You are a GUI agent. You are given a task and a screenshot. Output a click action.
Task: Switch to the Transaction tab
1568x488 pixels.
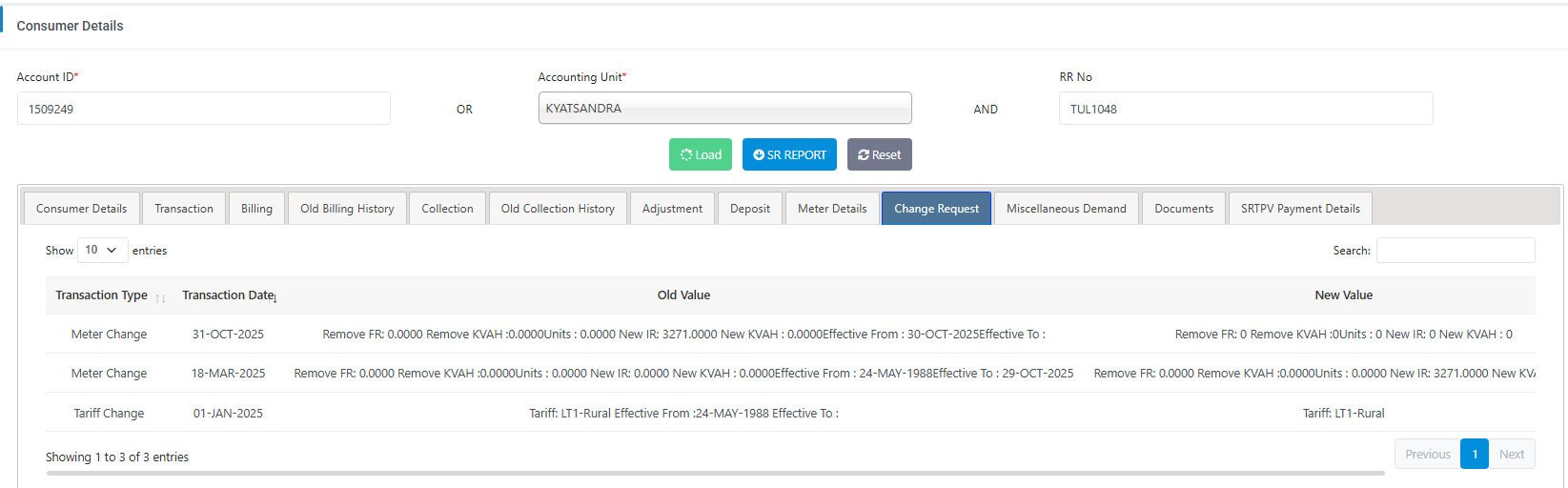184,208
